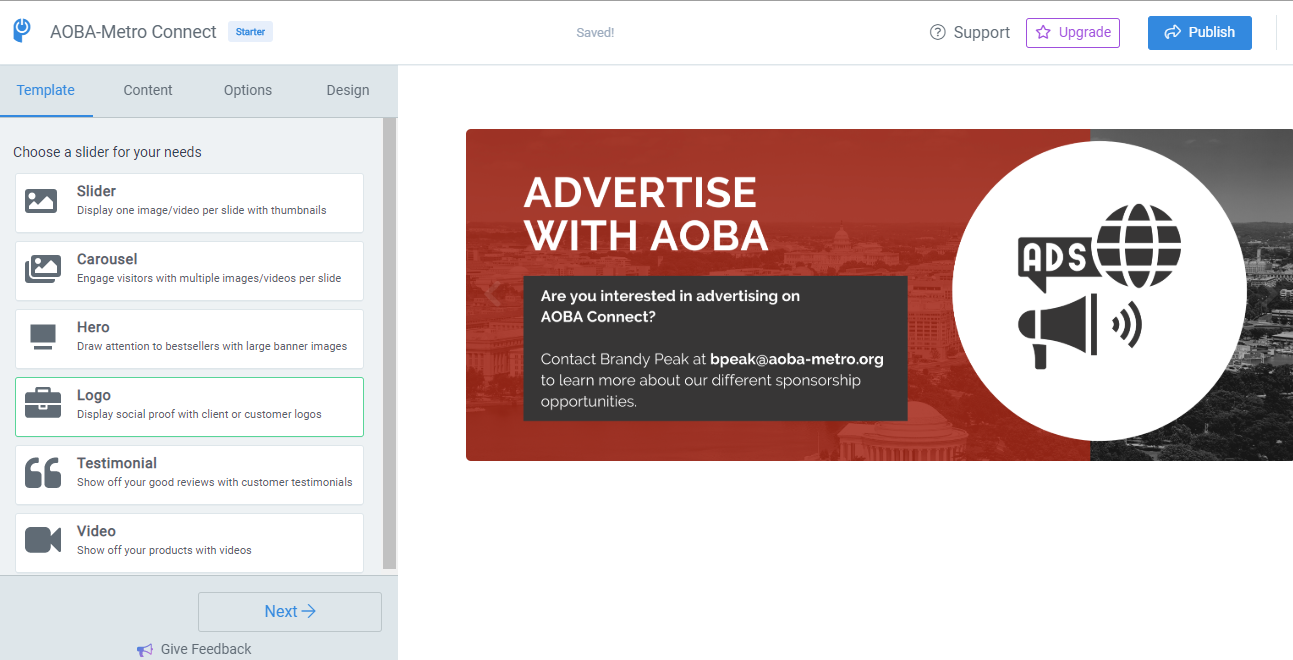Image resolution: width=1293 pixels, height=660 pixels.
Task: Click the Publish button
Action: 1200,32
